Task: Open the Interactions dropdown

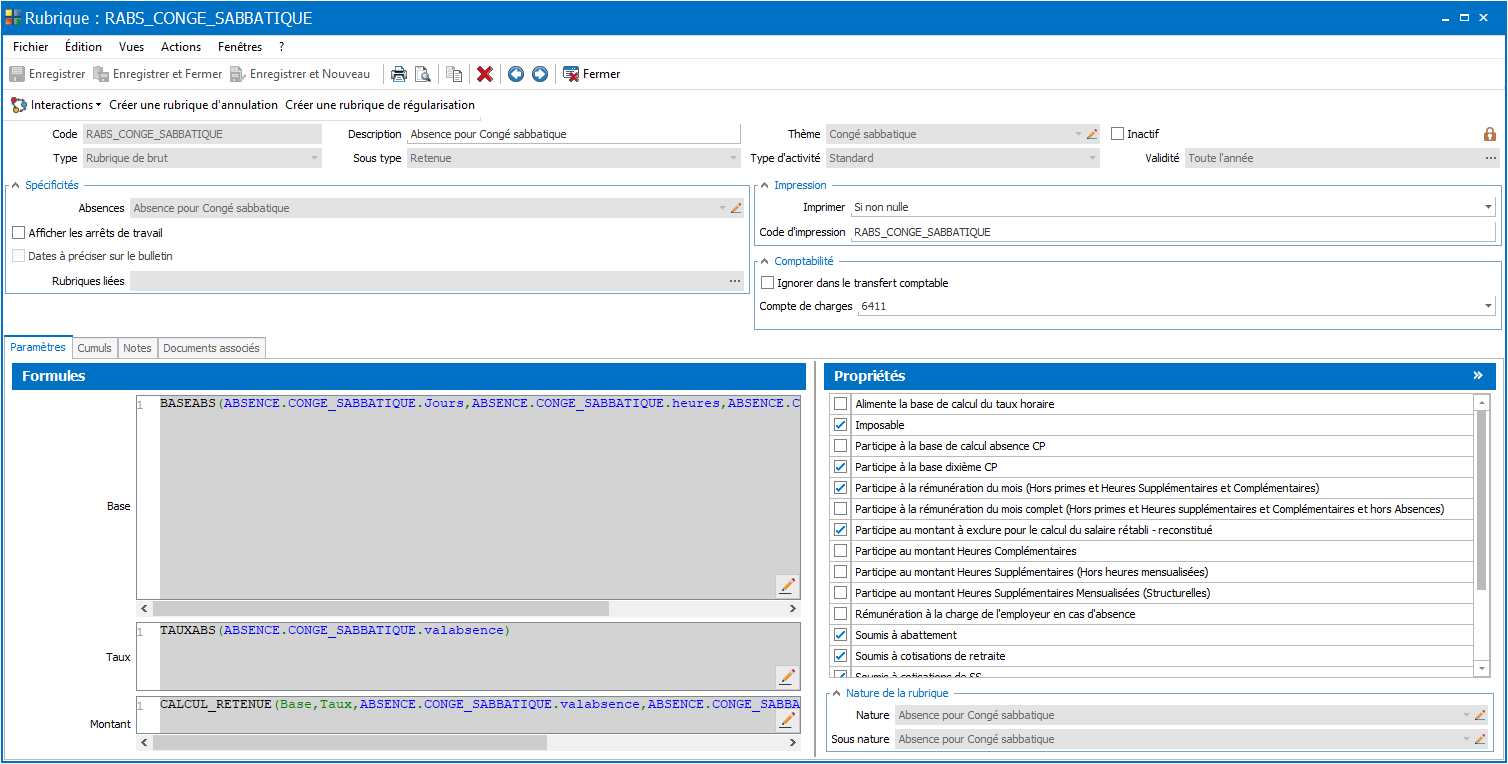Action: tap(56, 105)
